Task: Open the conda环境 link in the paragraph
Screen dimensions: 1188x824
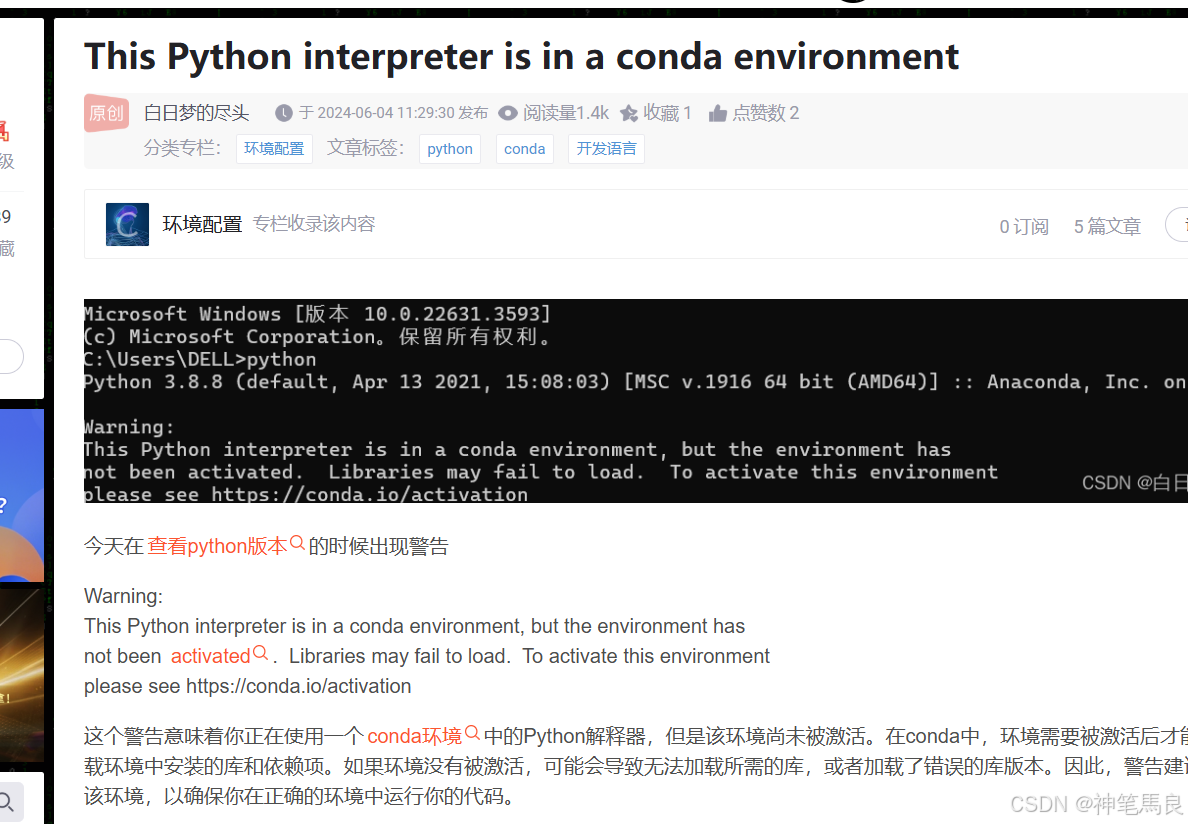Action: coord(414,735)
